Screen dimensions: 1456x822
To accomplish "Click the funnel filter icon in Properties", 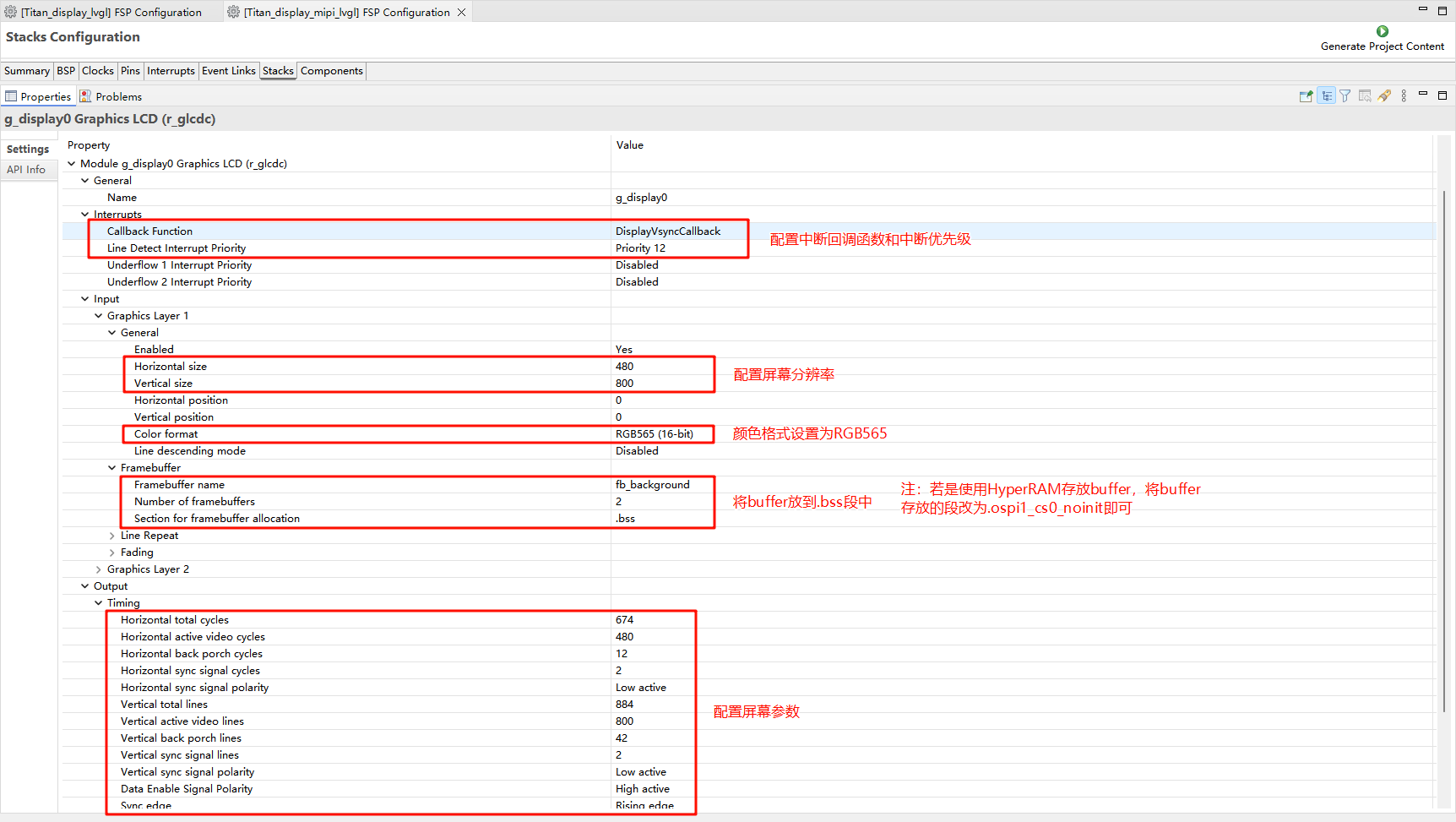I will coord(1345,96).
